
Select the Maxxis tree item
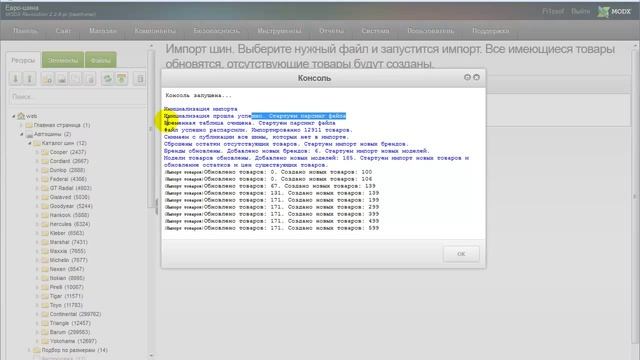coord(68,251)
